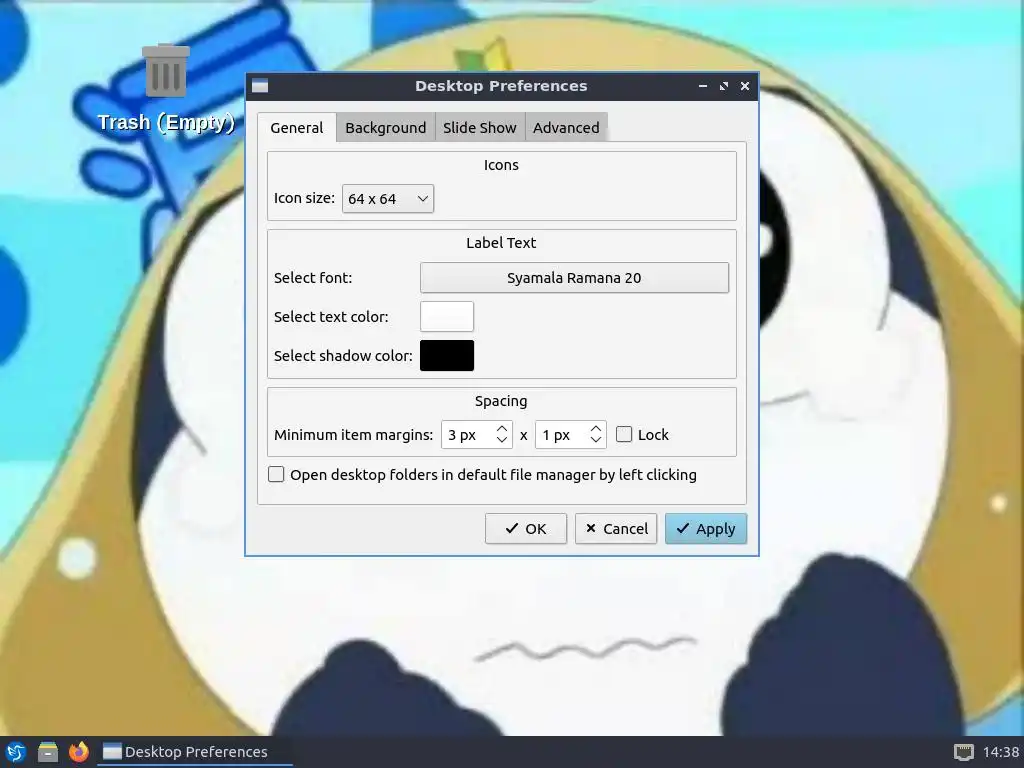Enable the Lock margins checkbox
1024x768 pixels.
[x=624, y=434]
